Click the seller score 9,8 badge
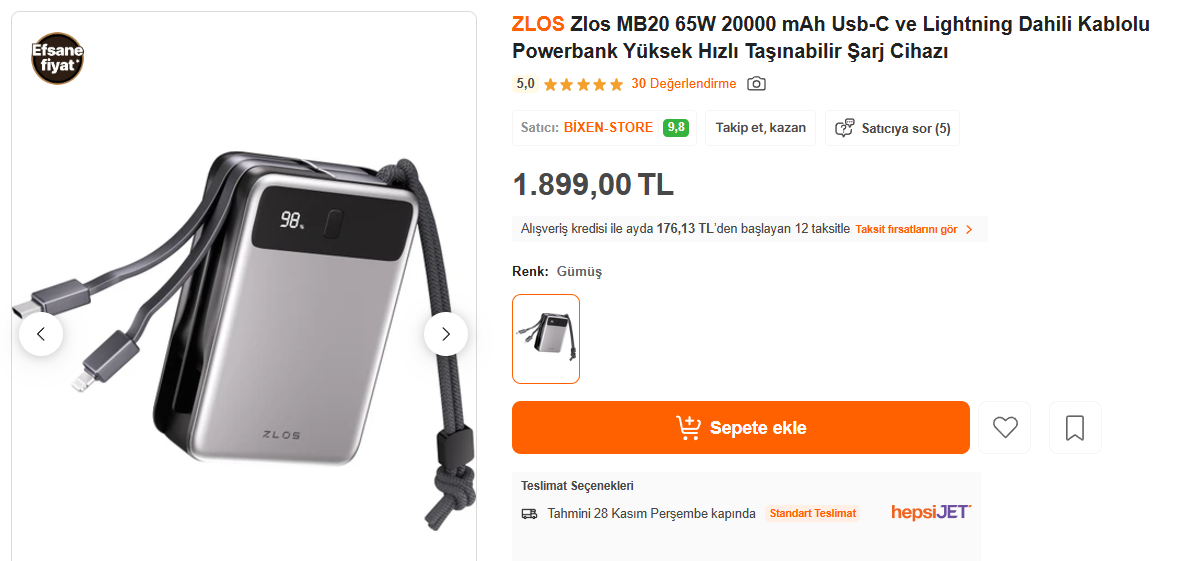This screenshot has height=561, width=1179. pos(675,128)
